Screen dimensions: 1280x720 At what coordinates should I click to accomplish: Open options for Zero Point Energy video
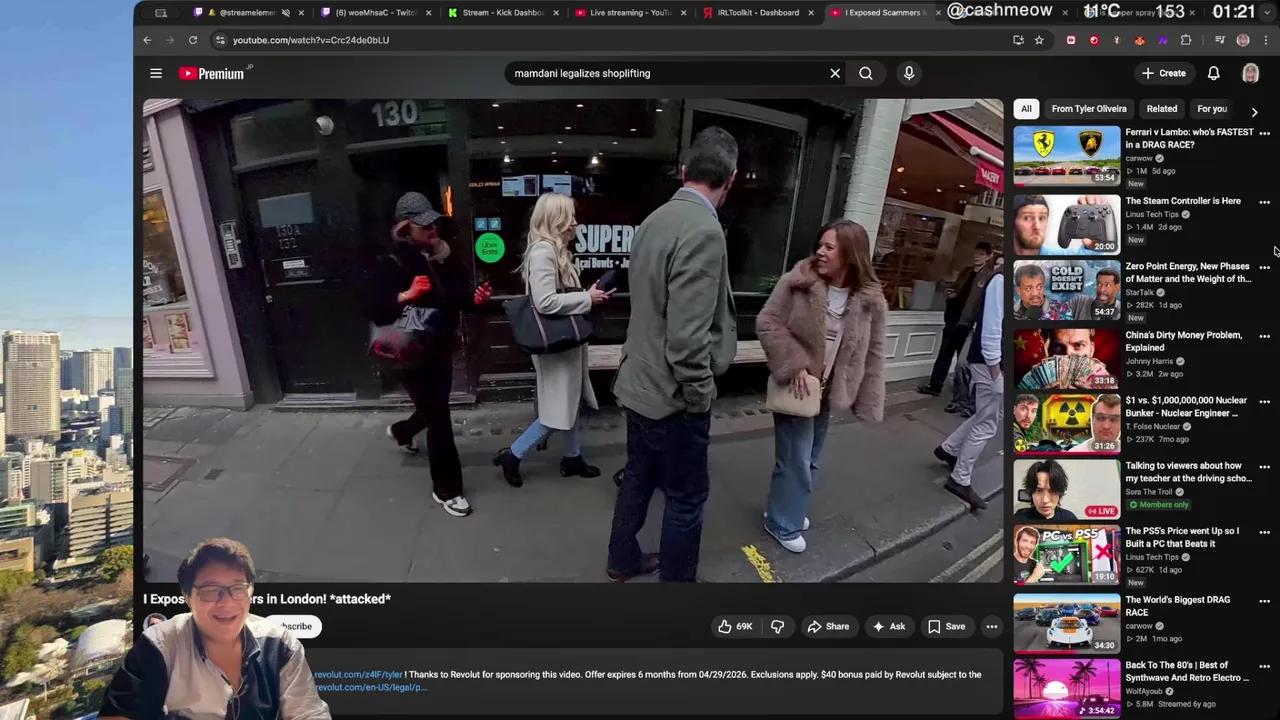(x=1264, y=268)
